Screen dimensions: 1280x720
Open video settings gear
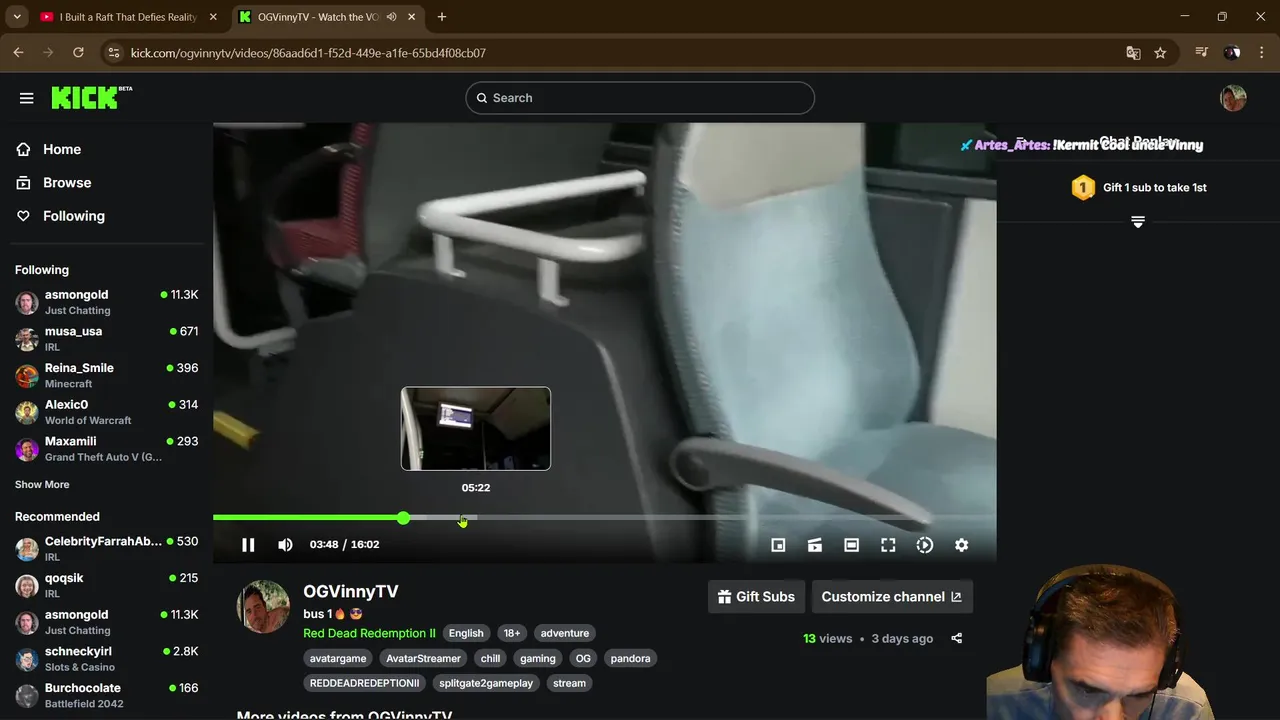pyautogui.click(x=961, y=545)
